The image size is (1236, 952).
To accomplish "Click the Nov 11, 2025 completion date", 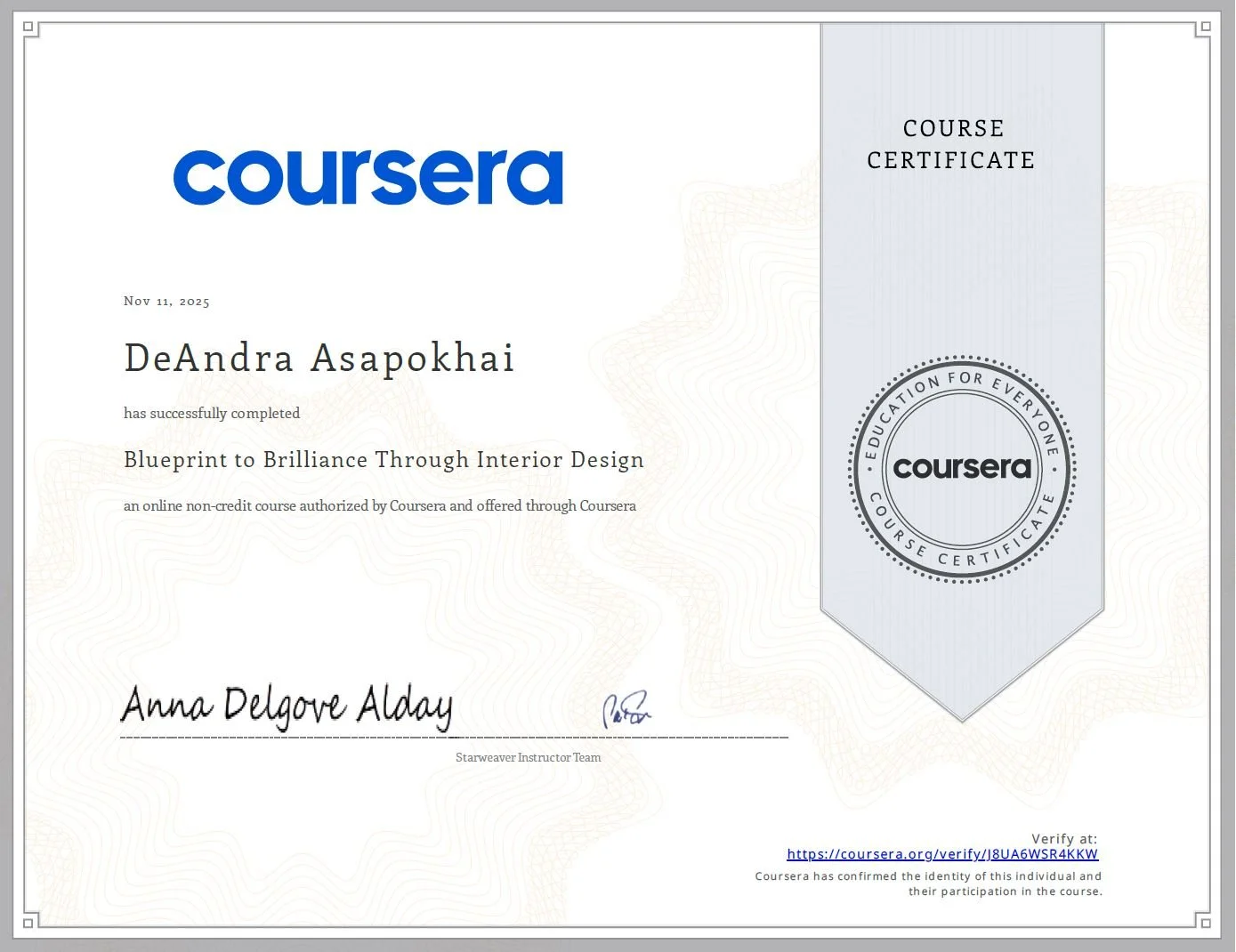I will click(166, 301).
